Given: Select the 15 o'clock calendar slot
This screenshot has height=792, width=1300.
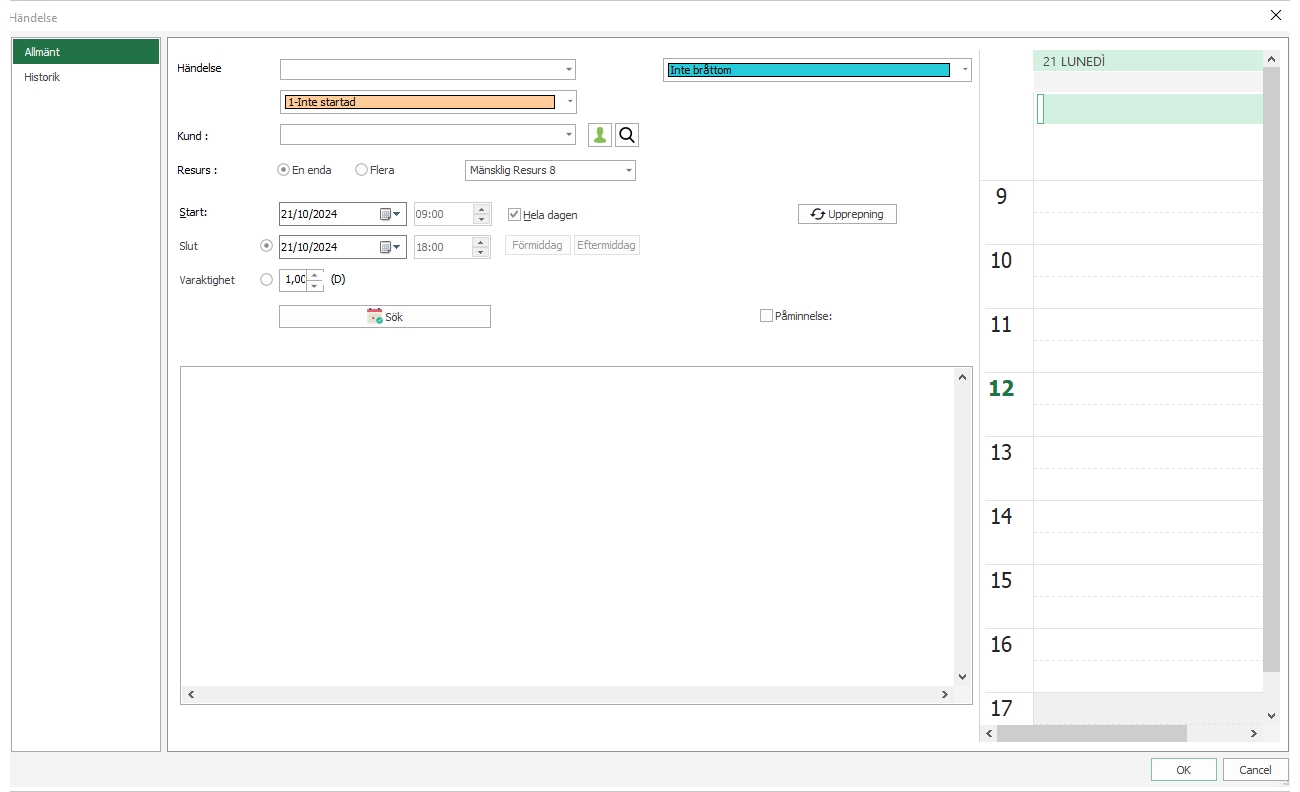Looking at the screenshot, I should point(1148,580).
